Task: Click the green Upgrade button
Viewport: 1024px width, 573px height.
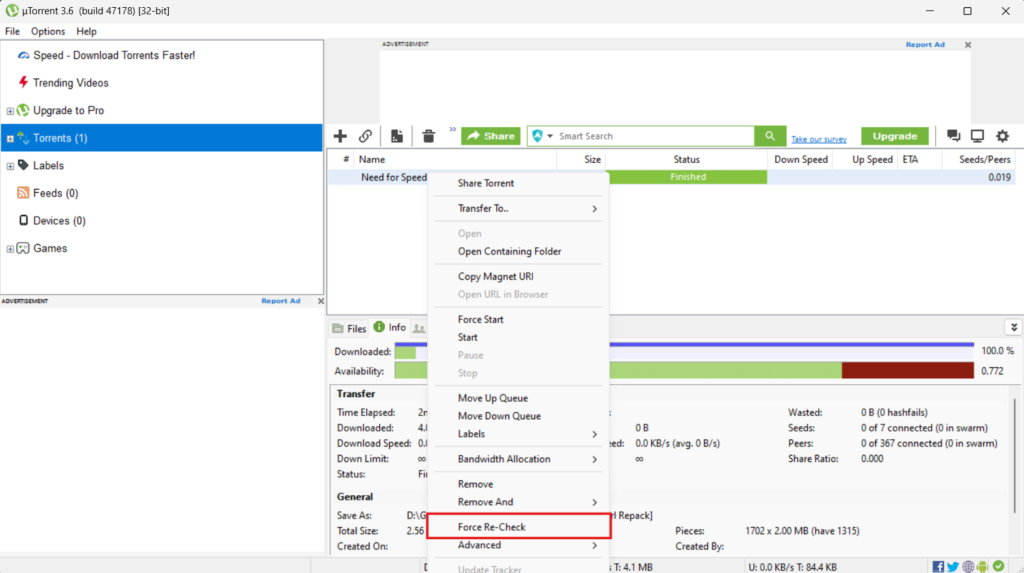Action: (x=895, y=136)
